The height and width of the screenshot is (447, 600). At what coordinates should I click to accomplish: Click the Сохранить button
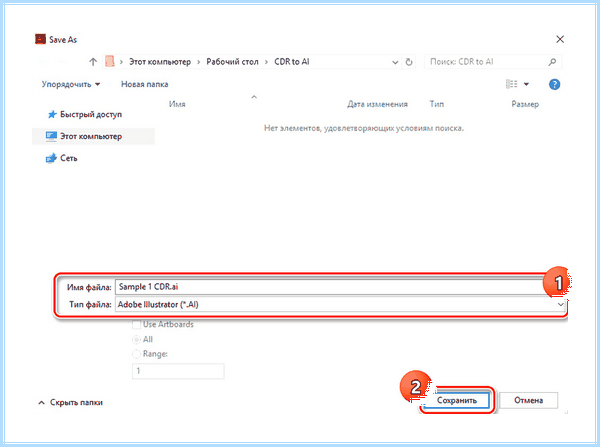457,400
